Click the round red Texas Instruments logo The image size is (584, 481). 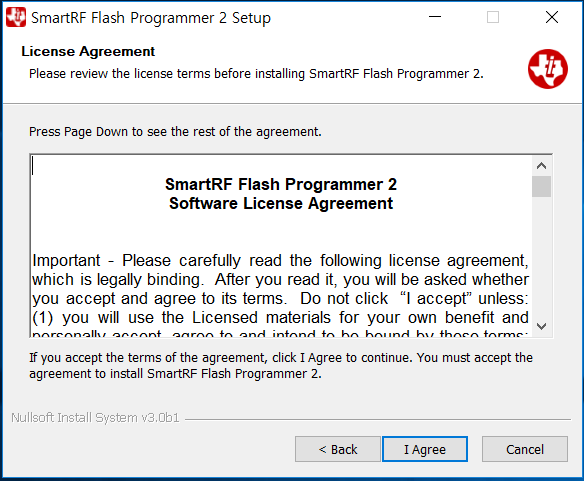coord(548,69)
